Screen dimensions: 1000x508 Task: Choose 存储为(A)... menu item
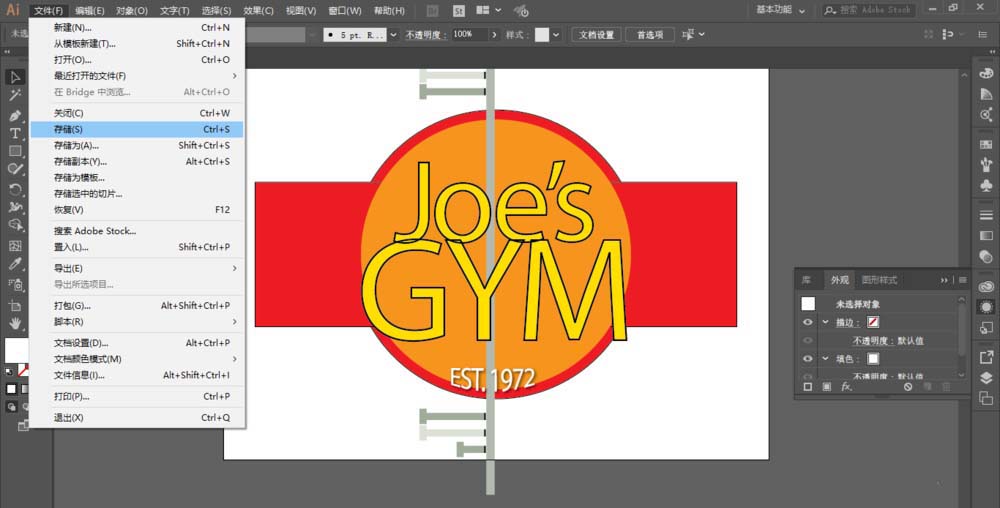137,145
